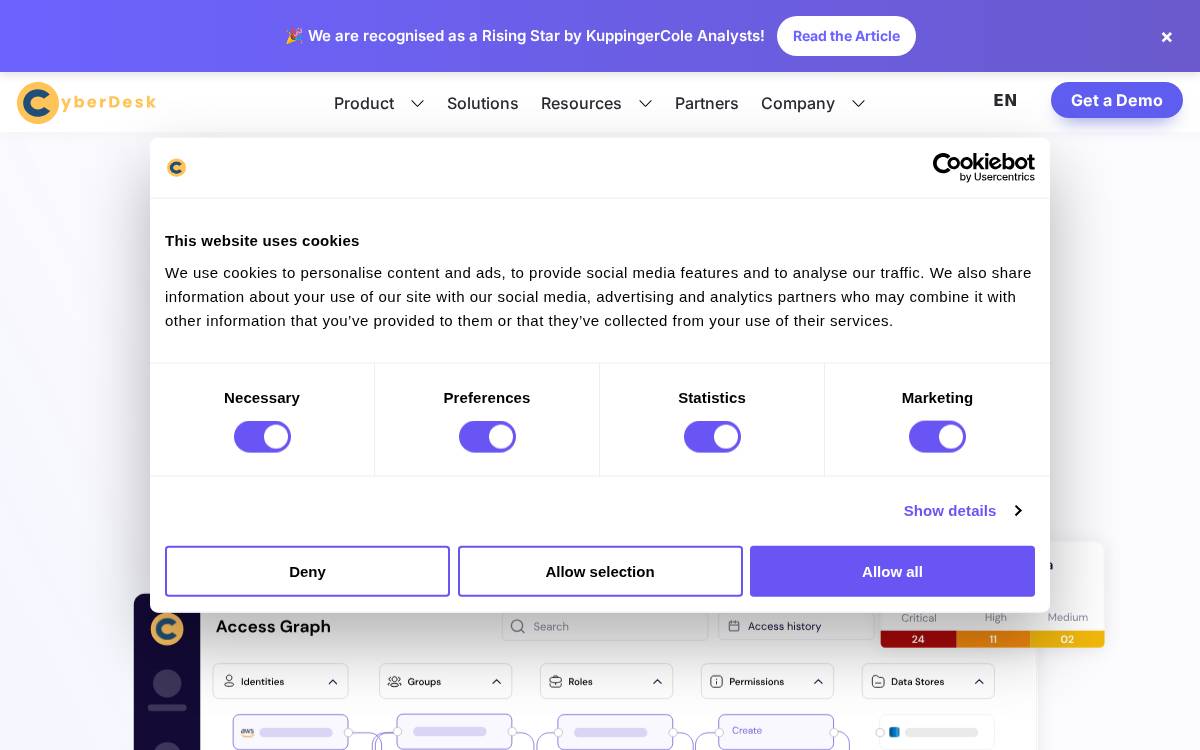Click the Show details arrow chevron
This screenshot has height=750, width=1200.
point(1018,511)
